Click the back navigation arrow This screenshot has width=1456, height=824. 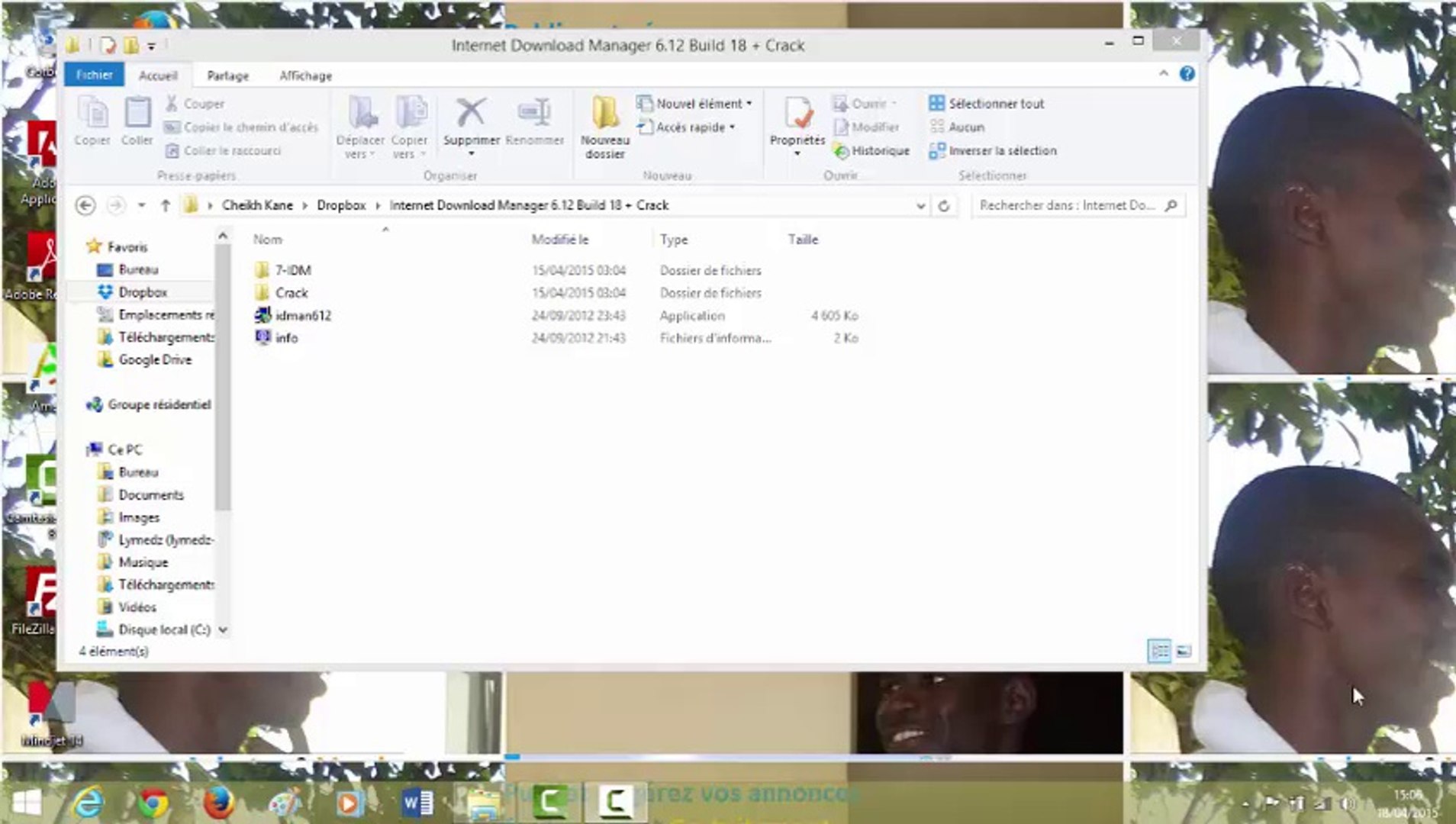pos(85,206)
